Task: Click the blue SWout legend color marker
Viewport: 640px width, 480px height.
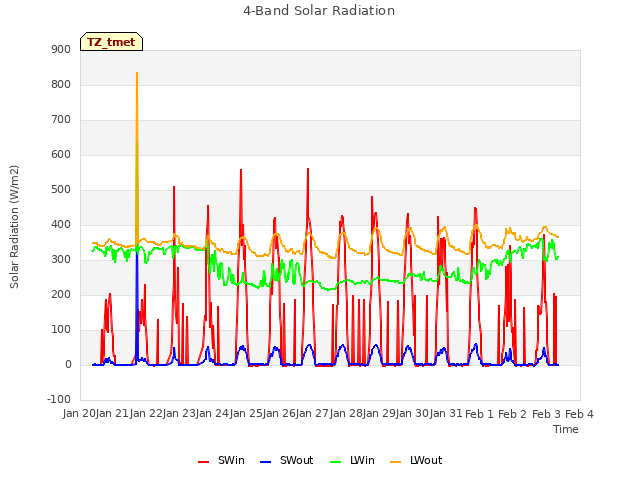Action: 265,462
